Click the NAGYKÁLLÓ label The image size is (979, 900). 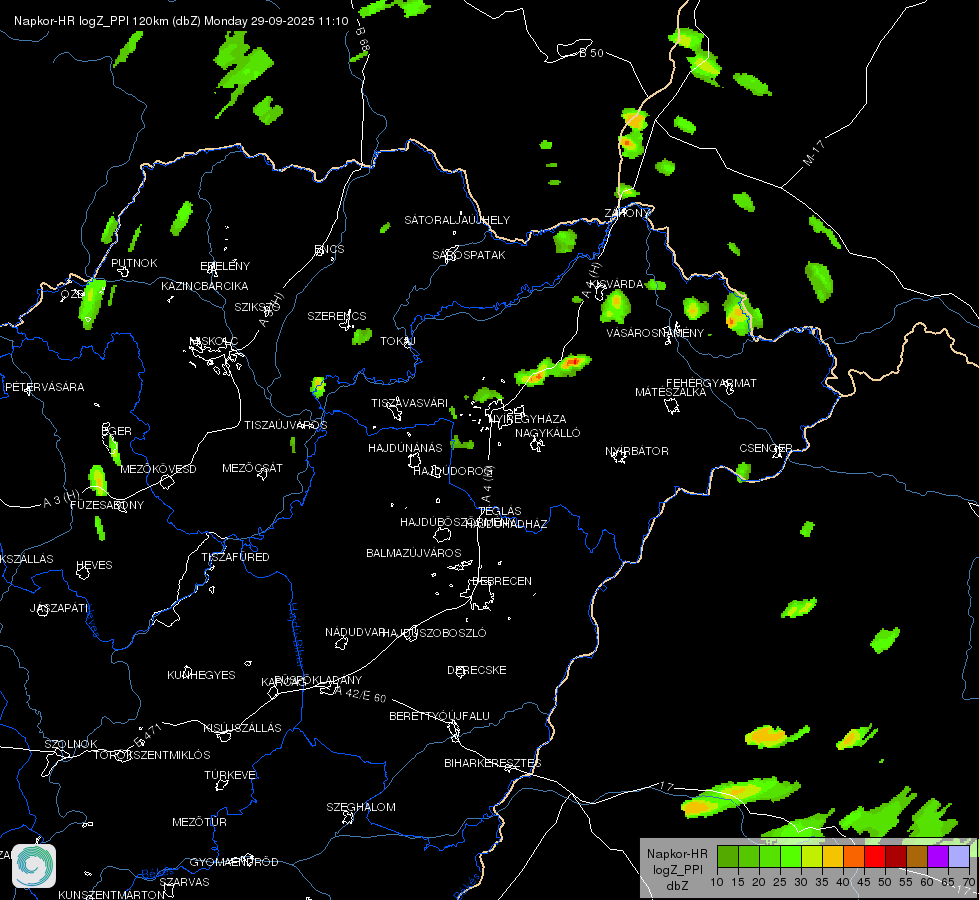(548, 433)
